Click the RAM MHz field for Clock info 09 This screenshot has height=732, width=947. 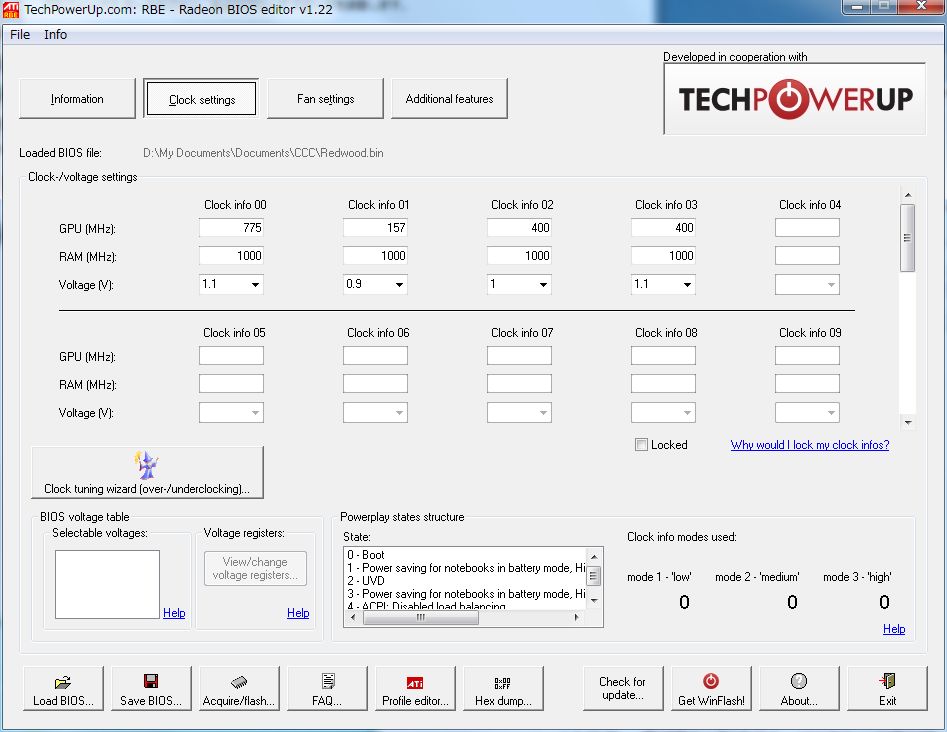coord(807,384)
